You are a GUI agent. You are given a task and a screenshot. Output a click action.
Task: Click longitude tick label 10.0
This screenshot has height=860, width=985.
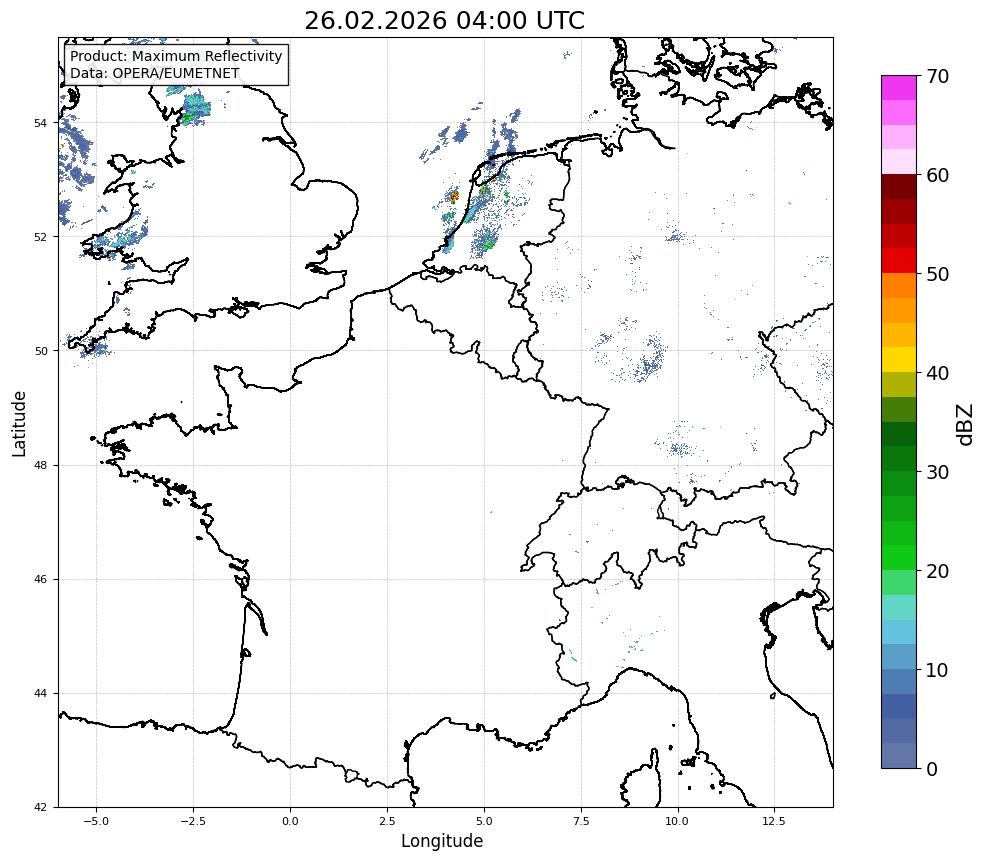pos(677,821)
